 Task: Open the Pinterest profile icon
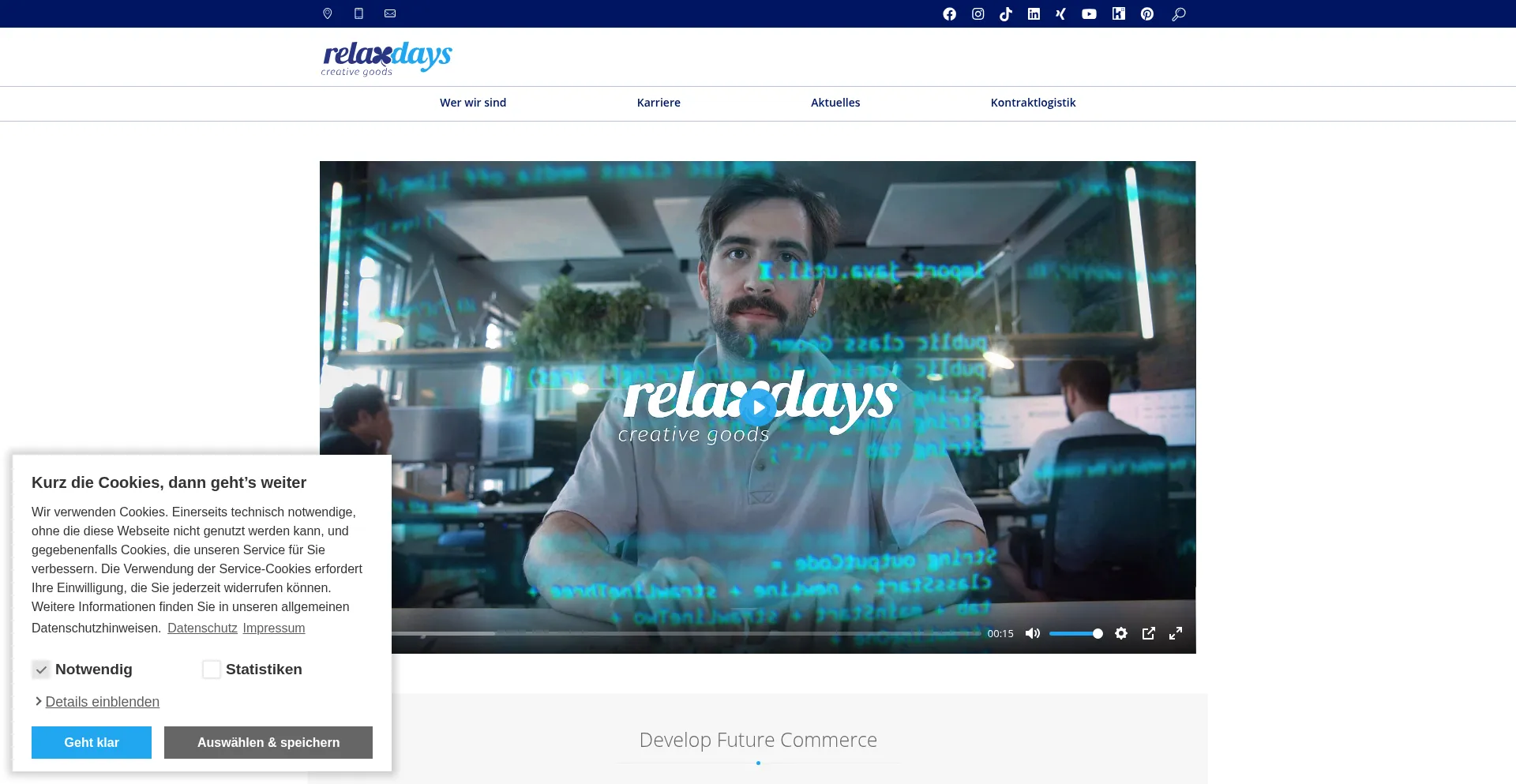[x=1147, y=14]
